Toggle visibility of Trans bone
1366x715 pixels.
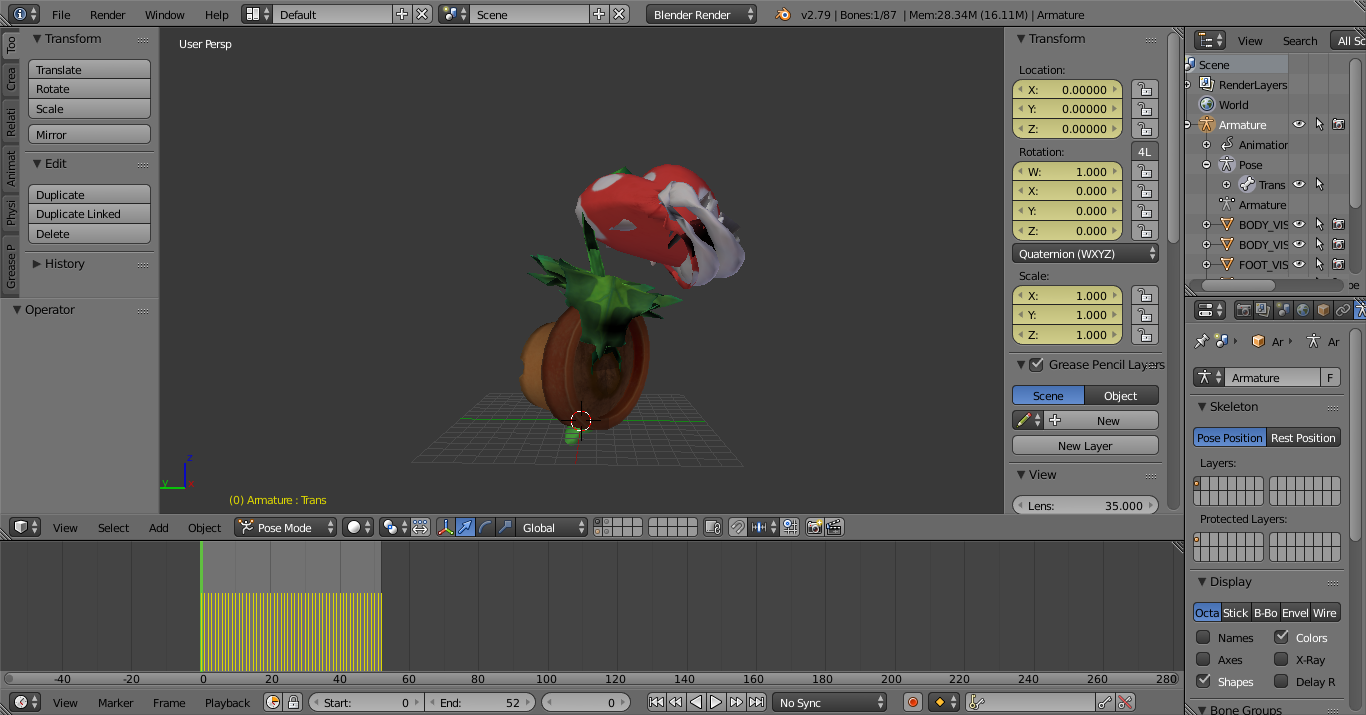pos(1299,184)
